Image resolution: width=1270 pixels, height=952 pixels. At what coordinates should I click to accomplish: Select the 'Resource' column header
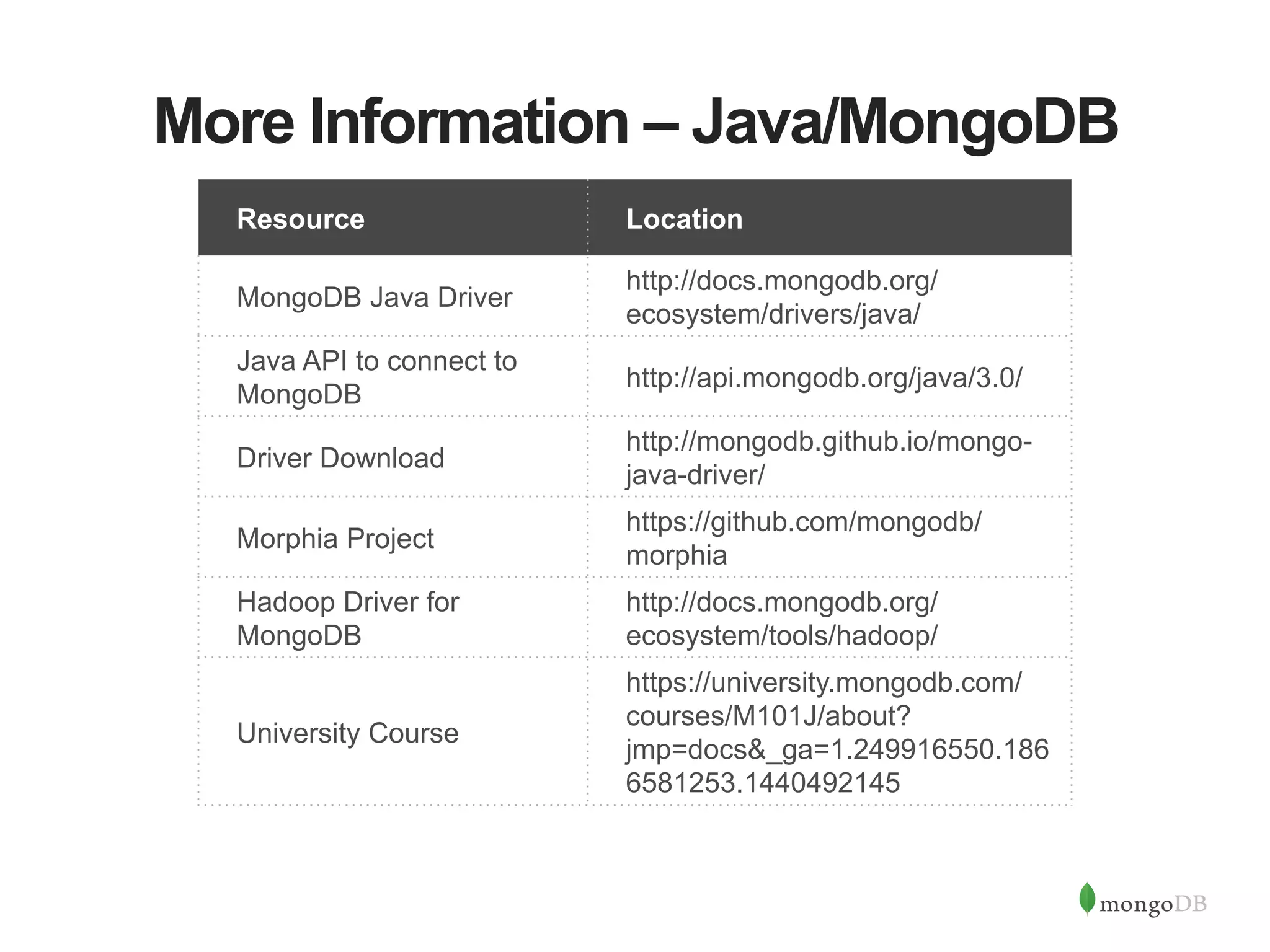coord(393,218)
